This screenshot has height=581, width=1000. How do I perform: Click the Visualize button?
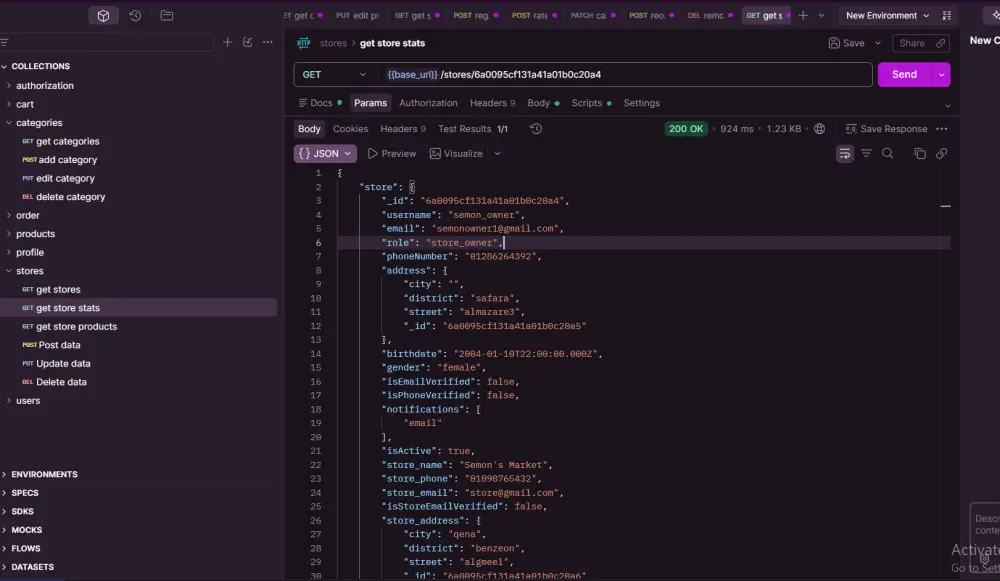pos(456,154)
